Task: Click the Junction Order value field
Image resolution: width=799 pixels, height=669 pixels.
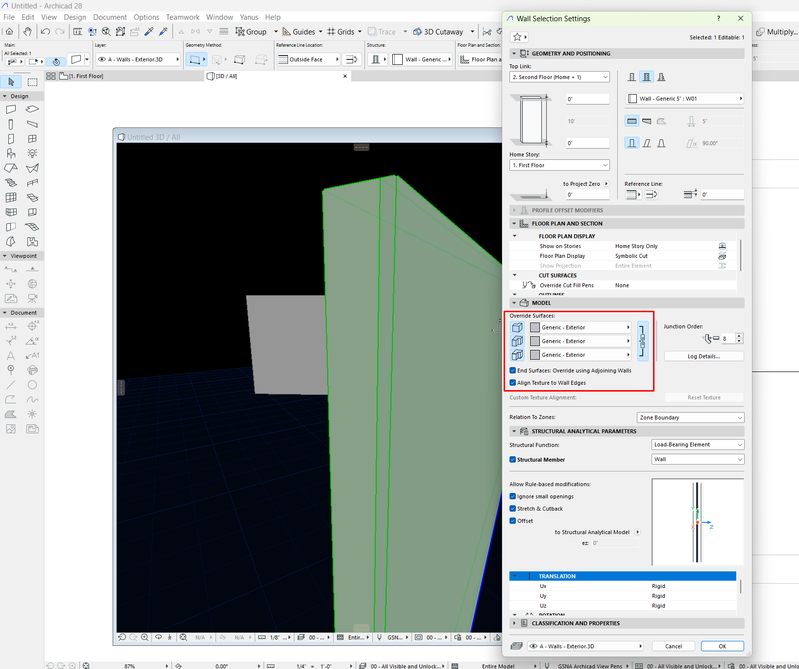Action: [x=725, y=338]
